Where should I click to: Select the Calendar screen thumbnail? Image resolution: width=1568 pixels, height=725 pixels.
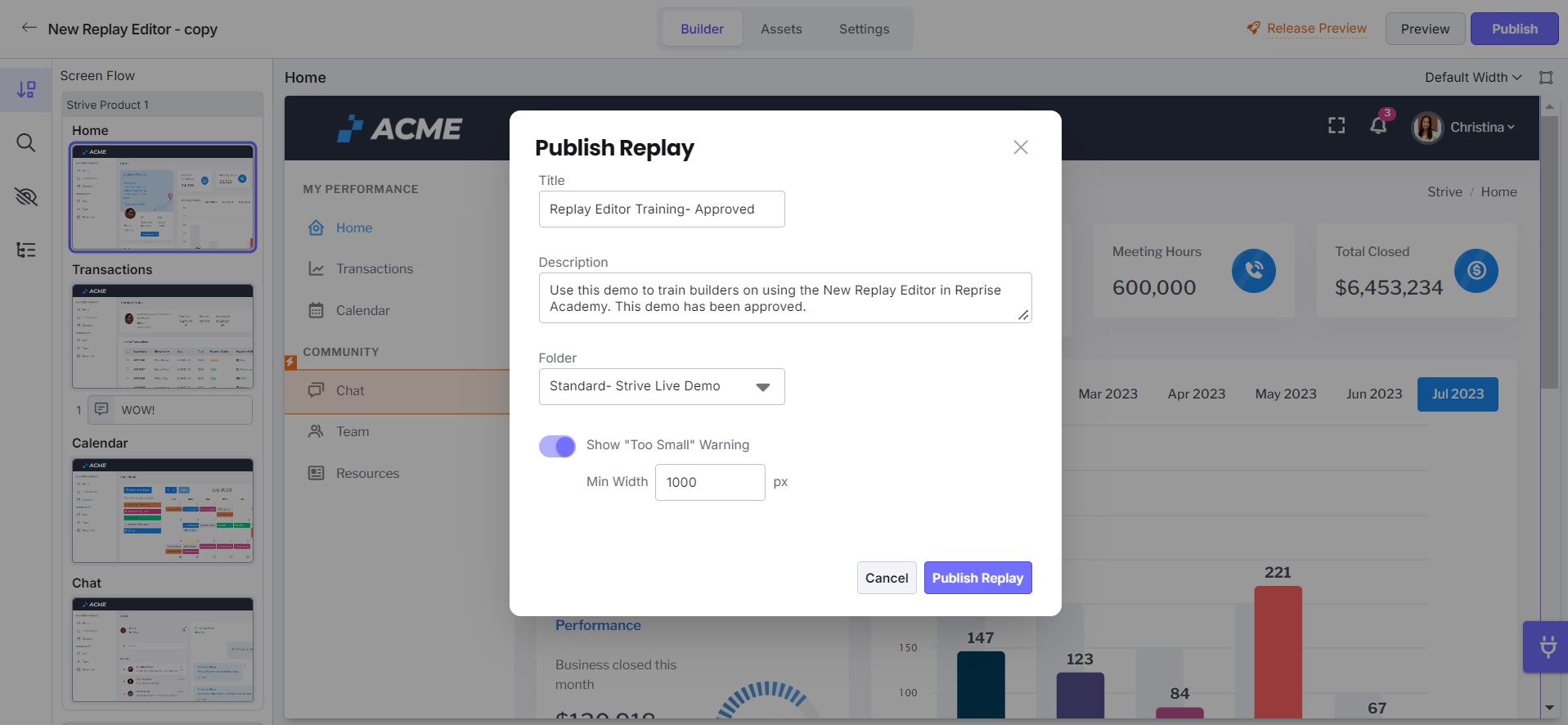(163, 511)
